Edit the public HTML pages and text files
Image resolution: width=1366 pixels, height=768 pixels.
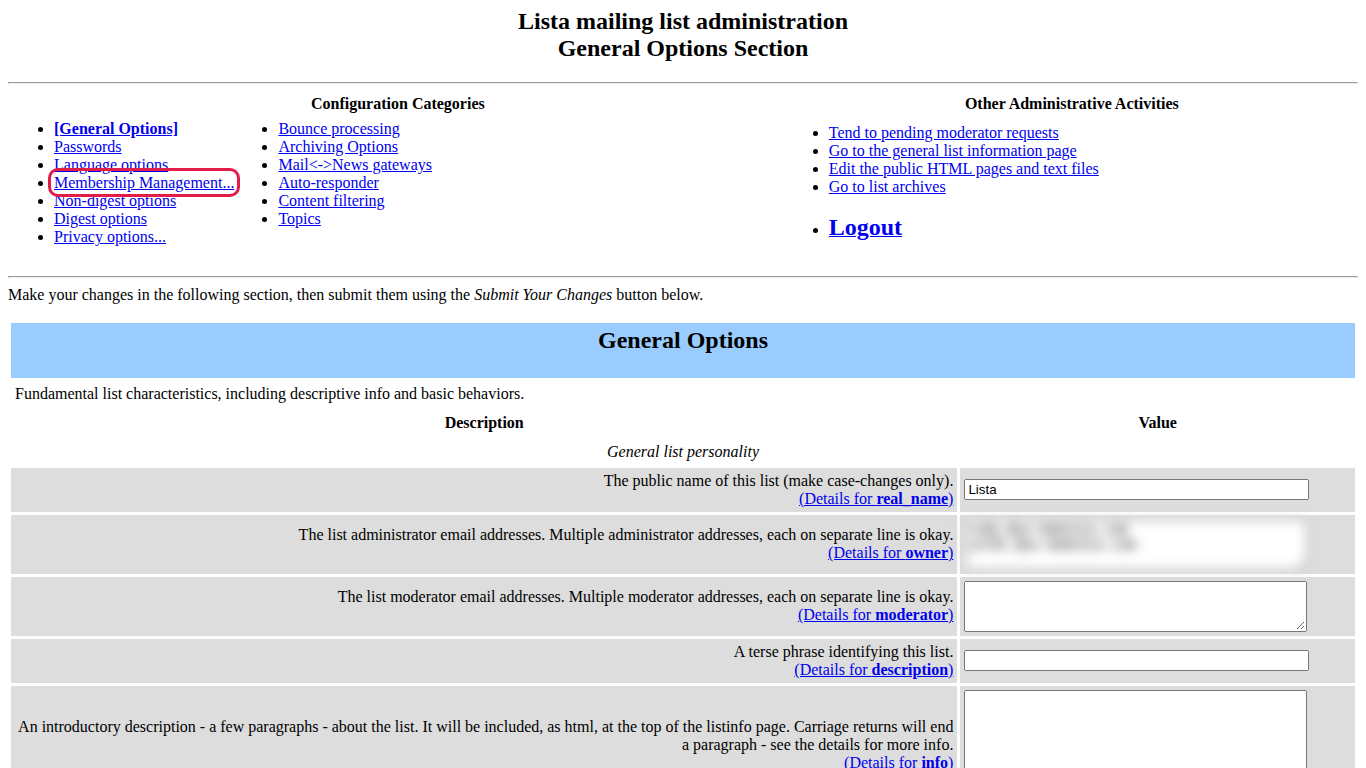[x=964, y=169]
